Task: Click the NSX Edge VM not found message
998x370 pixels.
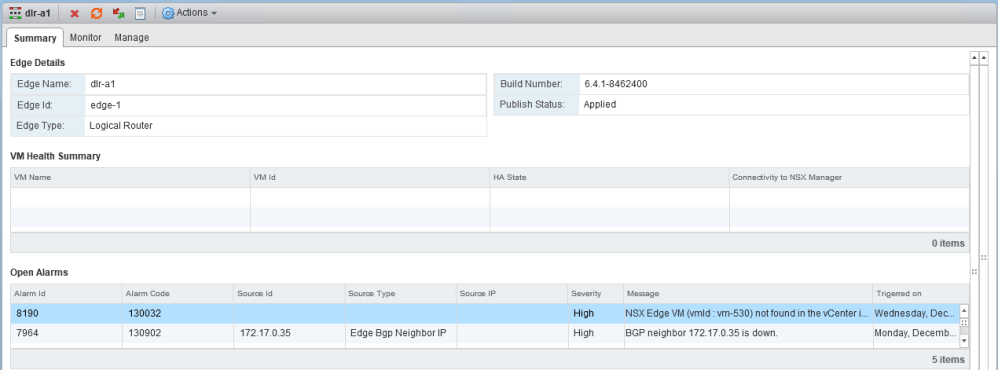Action: (x=748, y=313)
